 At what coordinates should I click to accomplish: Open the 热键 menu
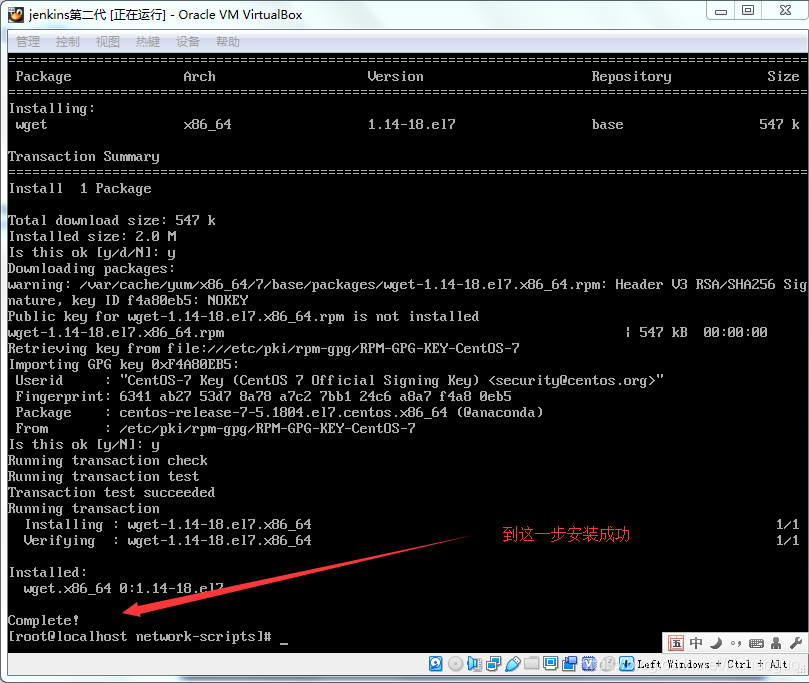148,42
